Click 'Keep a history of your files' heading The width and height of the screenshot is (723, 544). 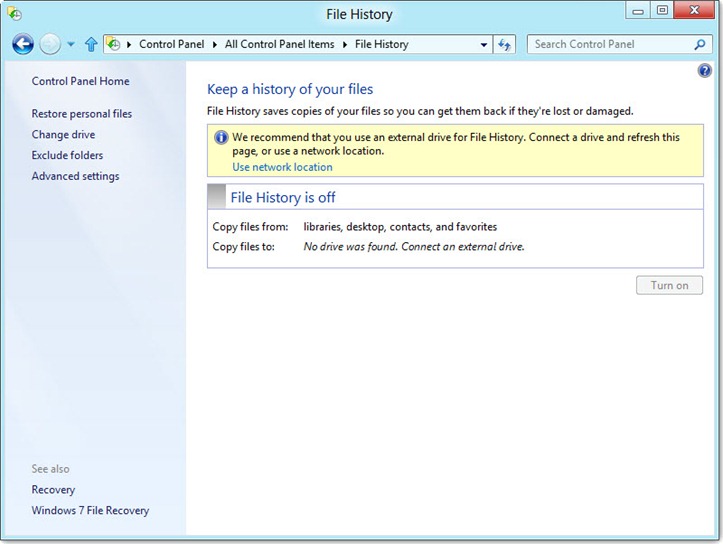(290, 89)
